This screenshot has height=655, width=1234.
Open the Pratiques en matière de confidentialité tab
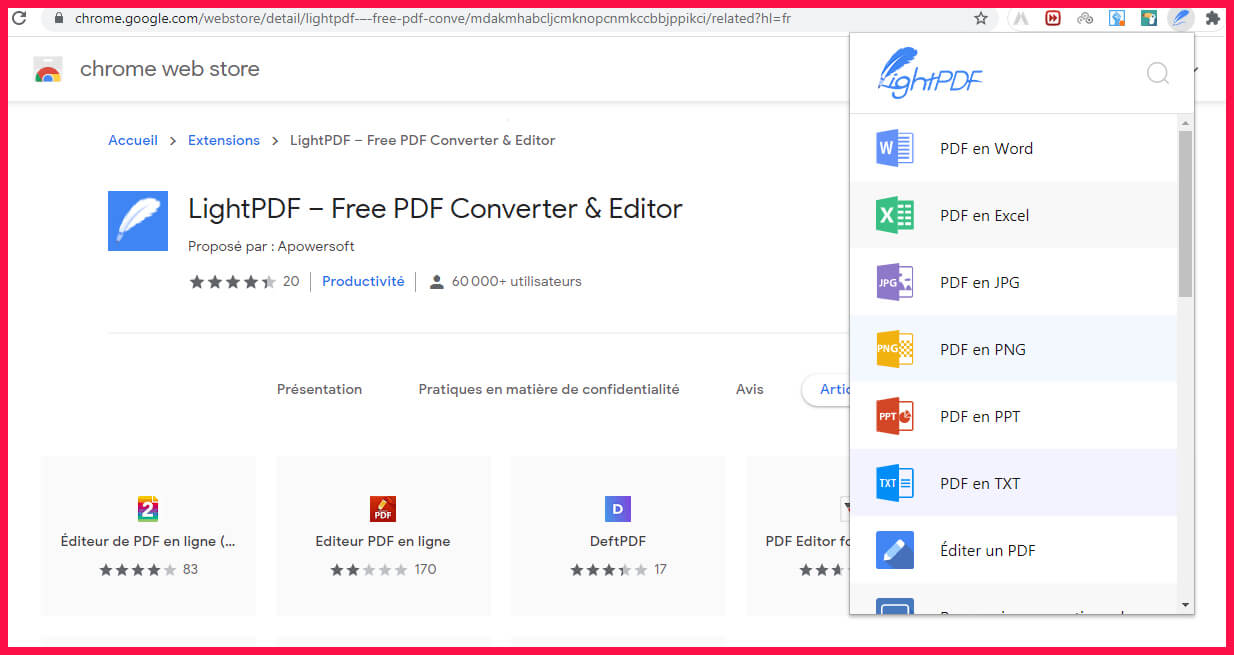[549, 389]
